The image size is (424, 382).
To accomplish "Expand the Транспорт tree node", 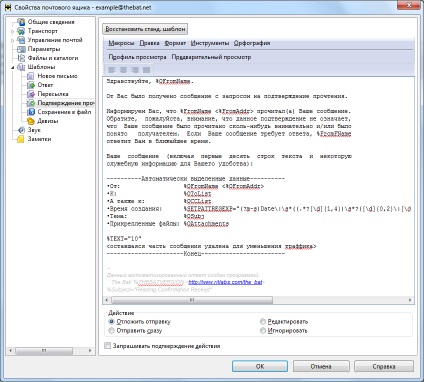I will [x=13, y=31].
